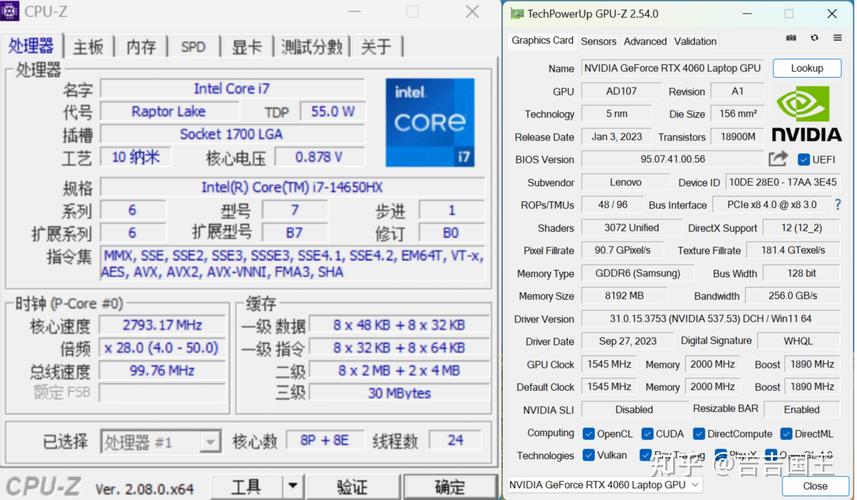Image resolution: width=857 pixels, height=500 pixels.
Task: Click the x 28.0 multiplier value
Action: (162, 348)
